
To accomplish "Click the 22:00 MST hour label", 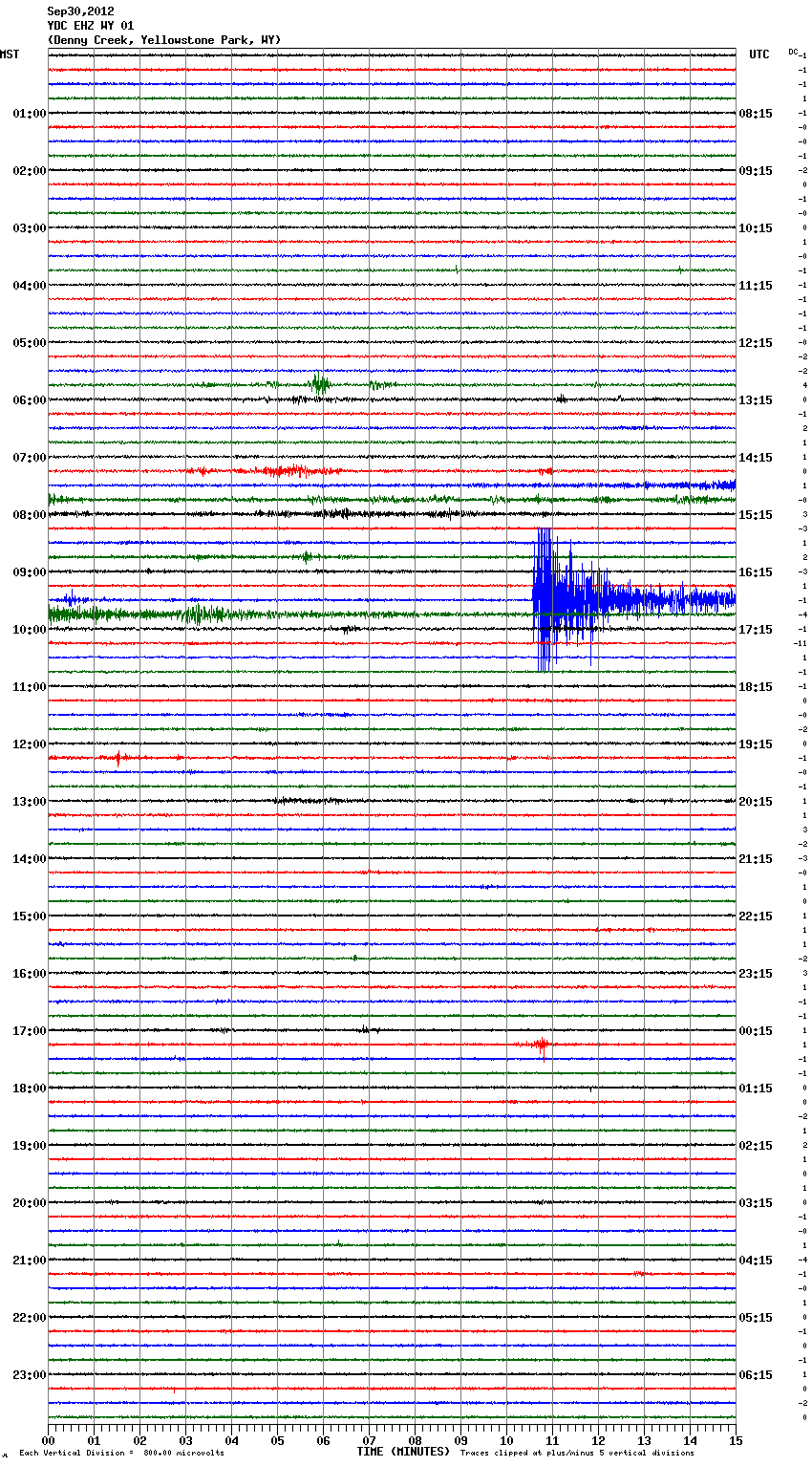I will coord(30,1318).
